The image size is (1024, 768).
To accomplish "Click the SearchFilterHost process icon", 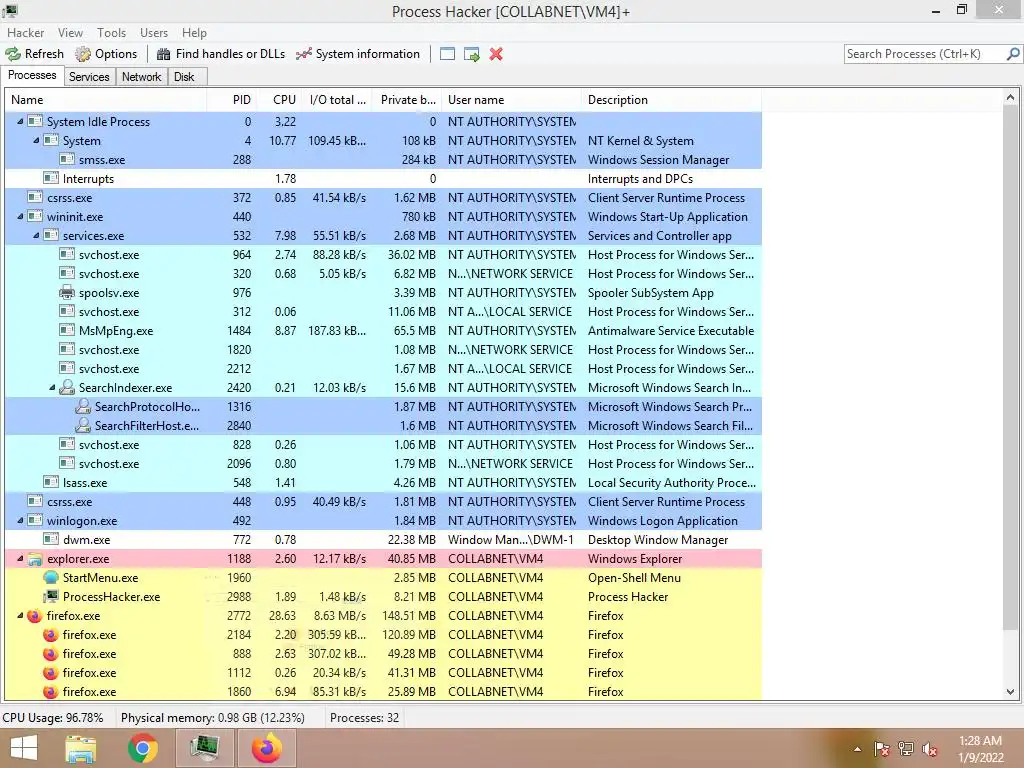I will [83, 425].
